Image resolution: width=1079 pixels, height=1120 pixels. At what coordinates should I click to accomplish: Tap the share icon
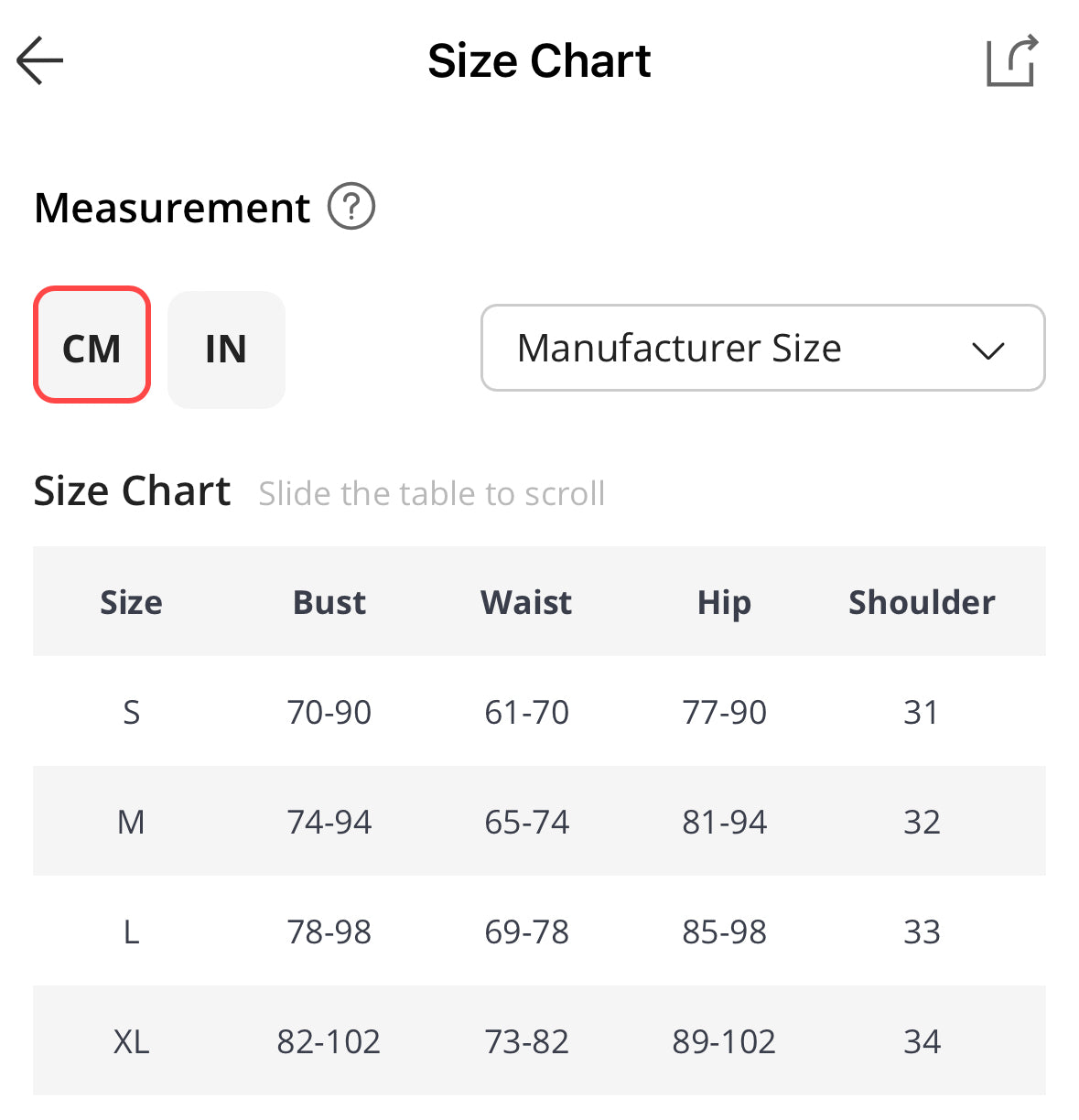tap(1011, 61)
